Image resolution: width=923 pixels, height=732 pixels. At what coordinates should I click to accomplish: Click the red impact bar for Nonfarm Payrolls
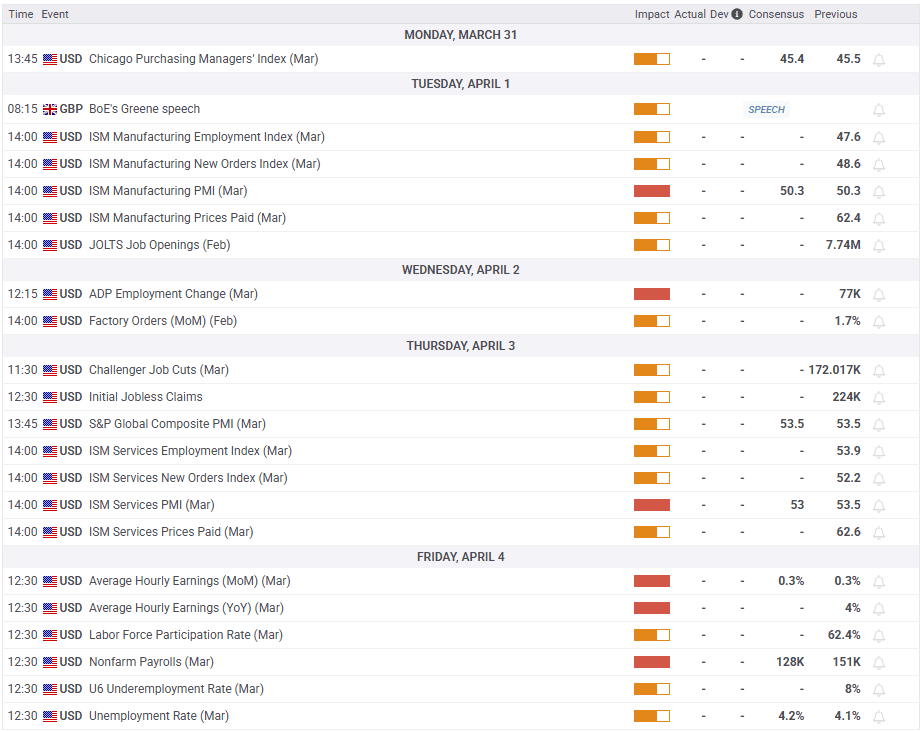pos(652,662)
